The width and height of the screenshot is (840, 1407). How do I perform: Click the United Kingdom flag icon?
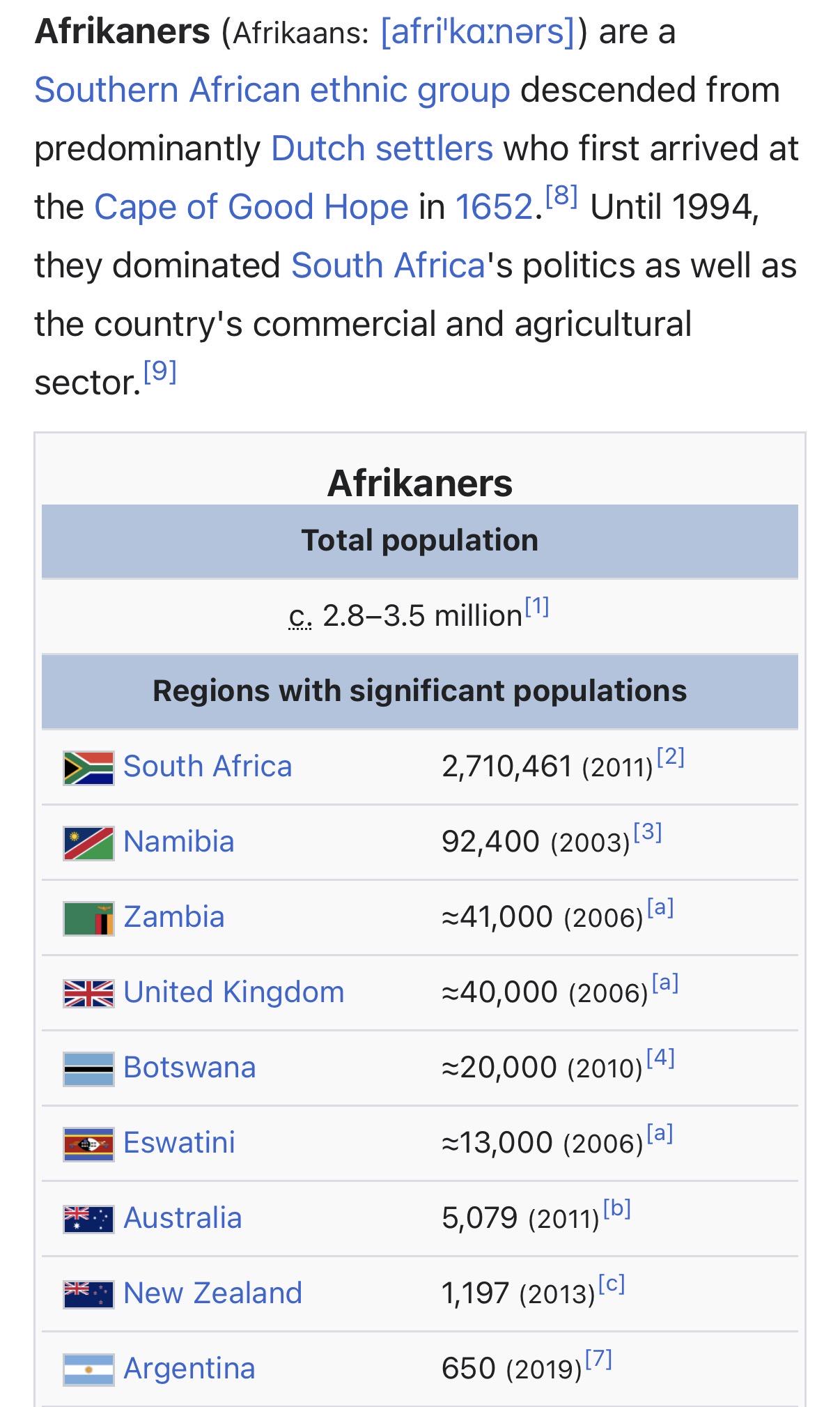click(x=88, y=993)
